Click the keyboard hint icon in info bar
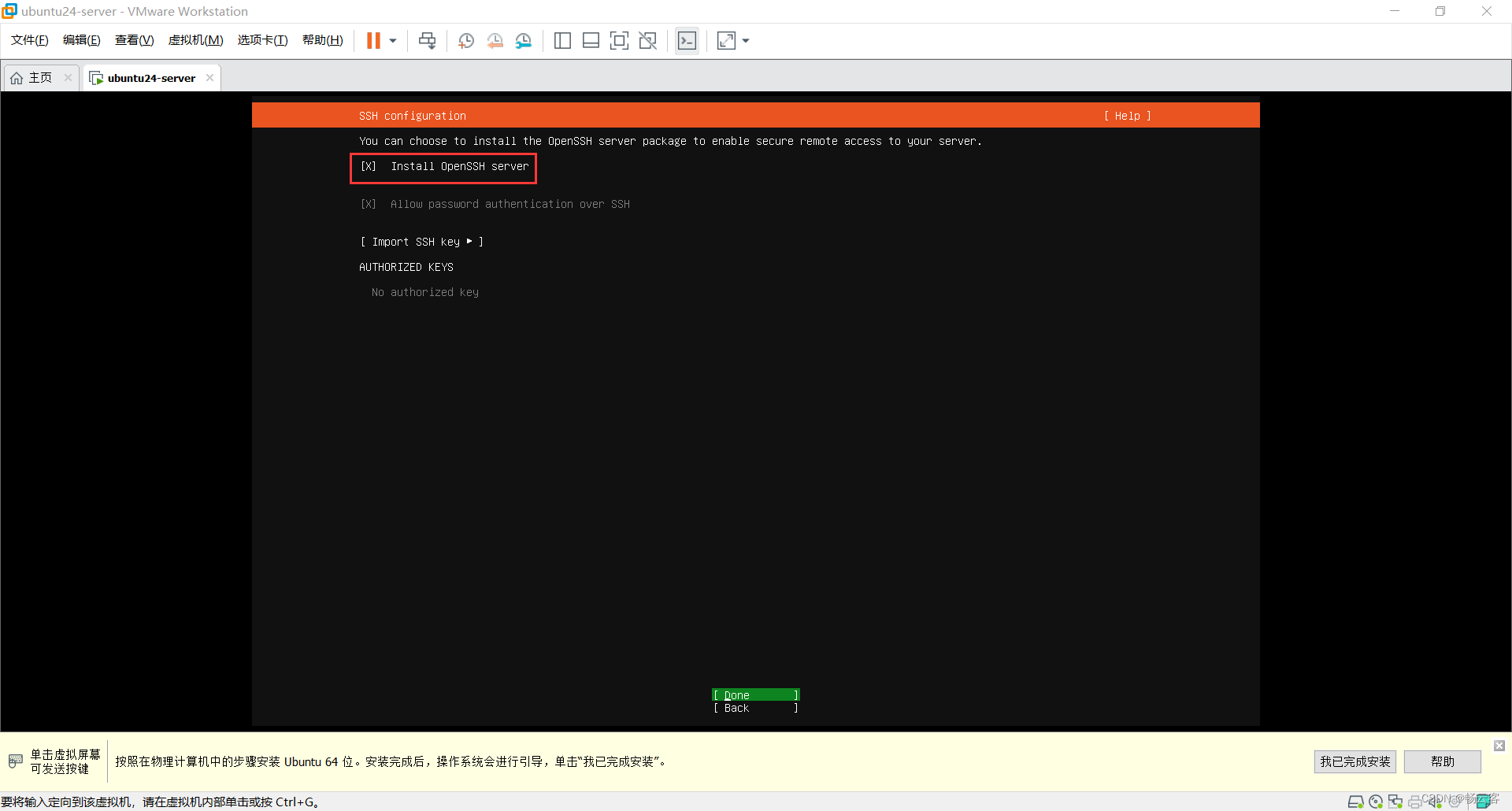The height and width of the screenshot is (811, 1512). pyautogui.click(x=16, y=761)
